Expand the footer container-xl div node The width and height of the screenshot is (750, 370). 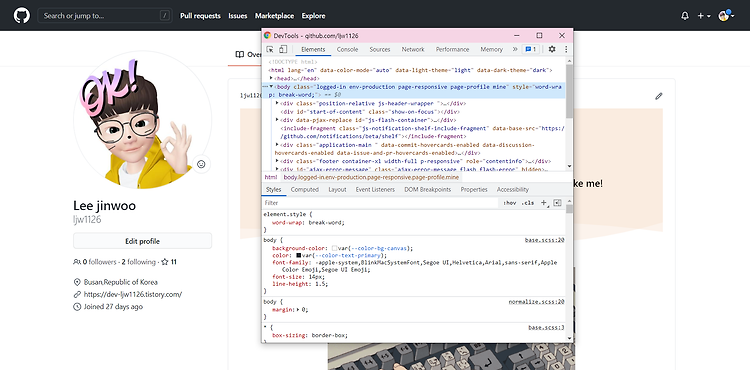(278, 161)
